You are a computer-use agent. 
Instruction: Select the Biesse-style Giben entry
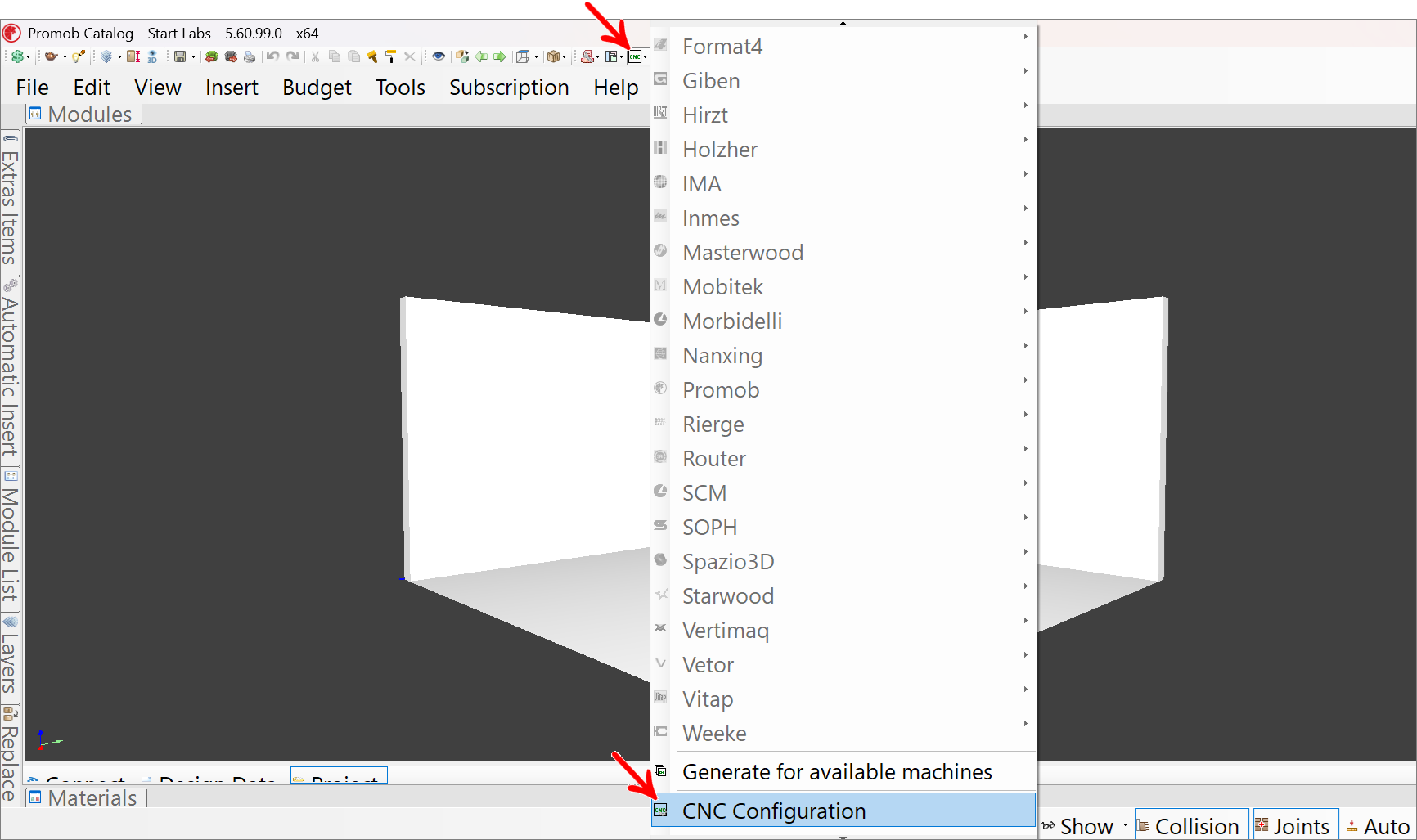(x=843, y=81)
